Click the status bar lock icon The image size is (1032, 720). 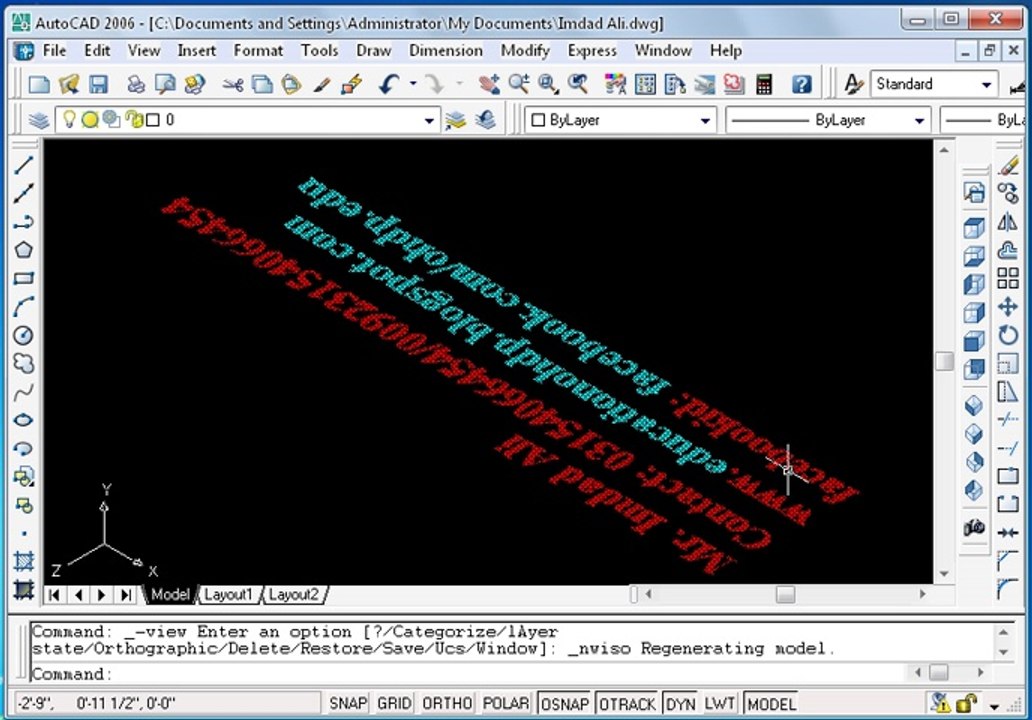coord(966,704)
